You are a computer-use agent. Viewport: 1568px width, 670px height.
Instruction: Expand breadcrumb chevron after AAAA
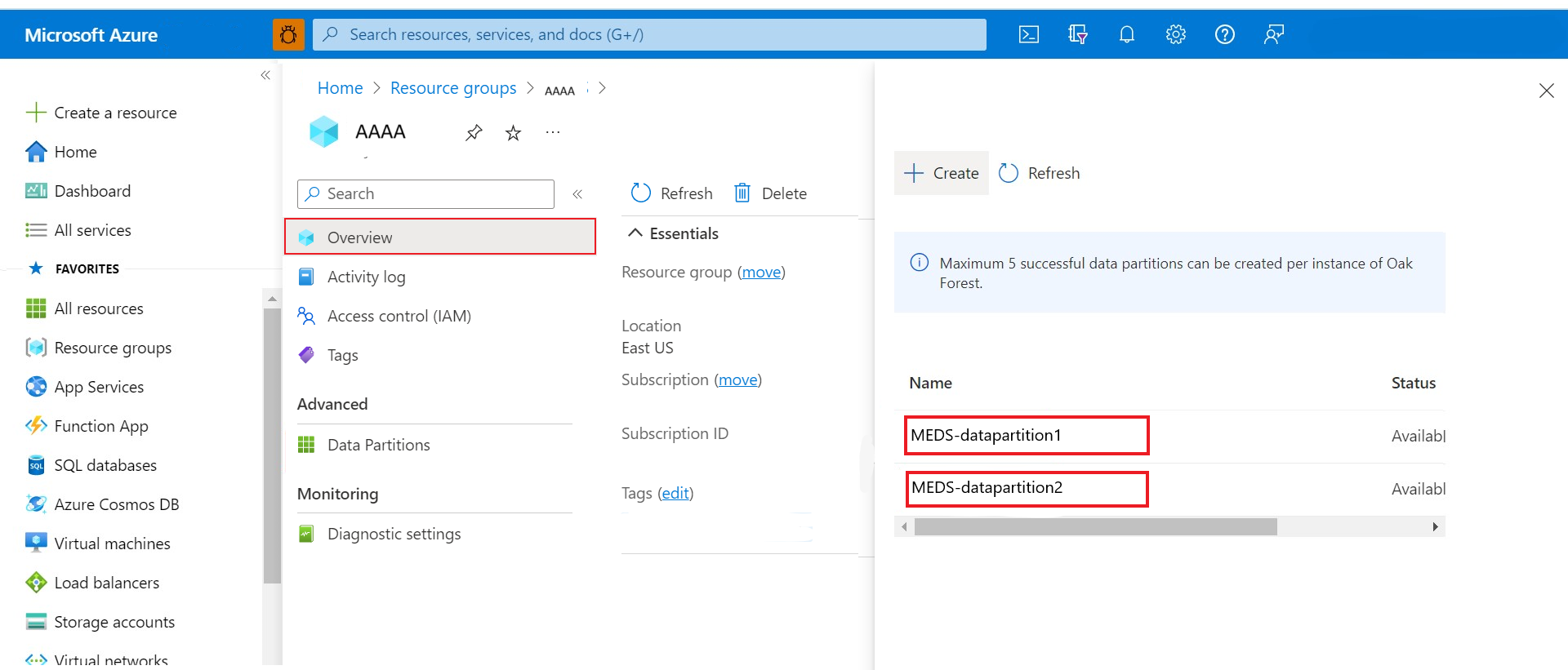pos(602,88)
